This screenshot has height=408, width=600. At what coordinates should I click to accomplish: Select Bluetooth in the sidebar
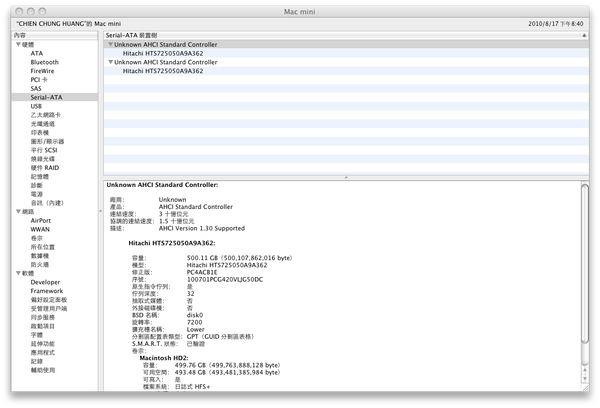tap(44, 62)
